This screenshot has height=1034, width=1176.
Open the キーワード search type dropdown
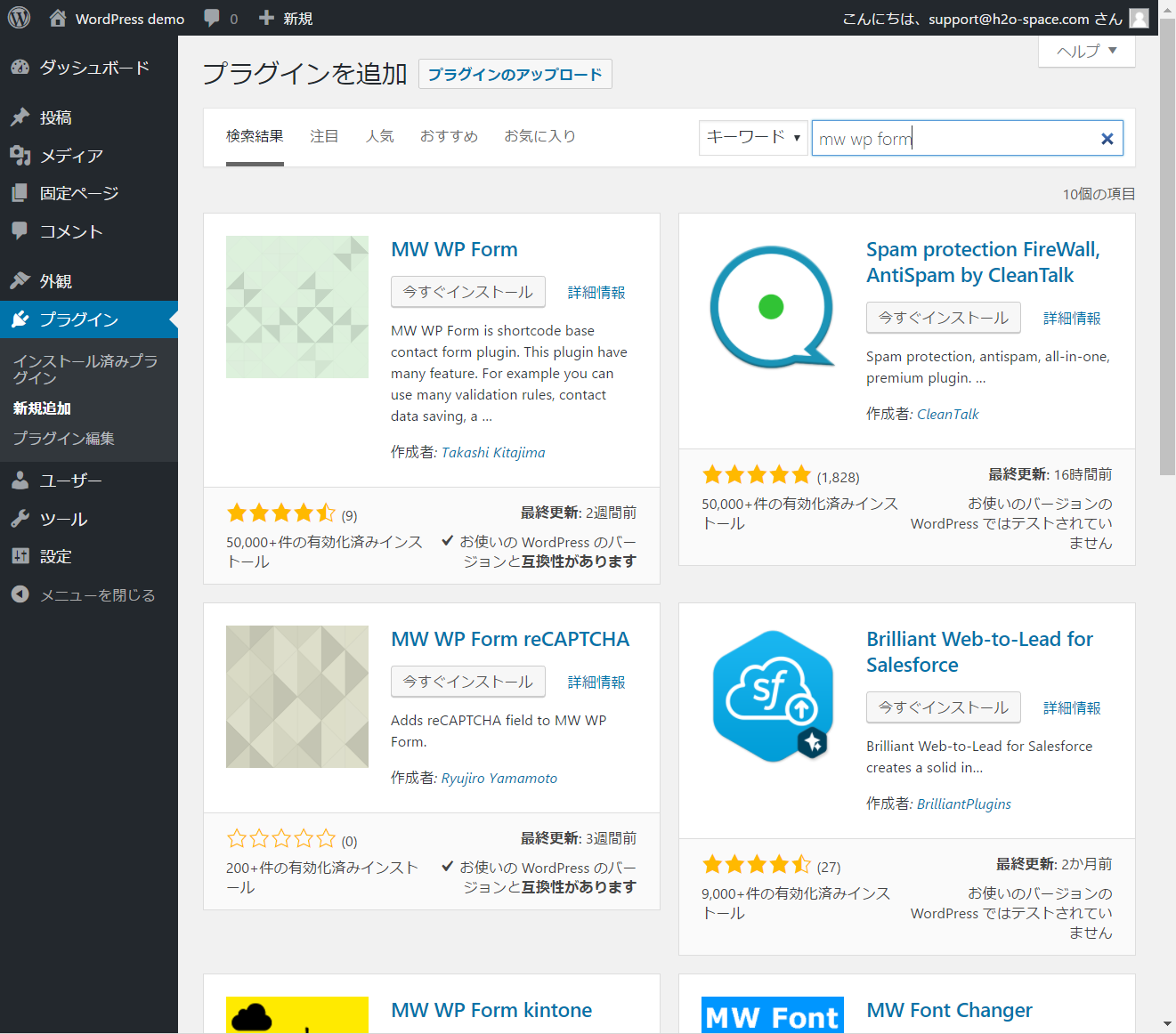[x=753, y=138]
